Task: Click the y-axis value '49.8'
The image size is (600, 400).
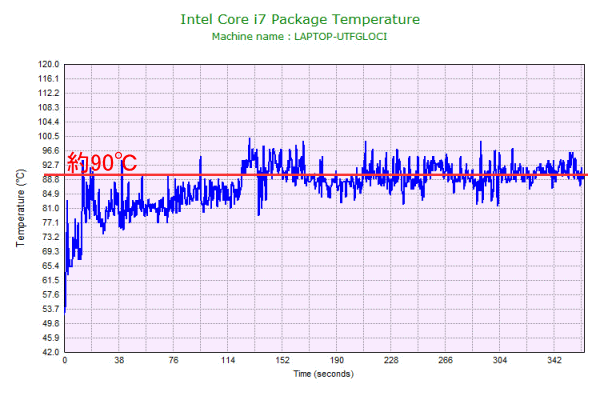Action: point(51,323)
